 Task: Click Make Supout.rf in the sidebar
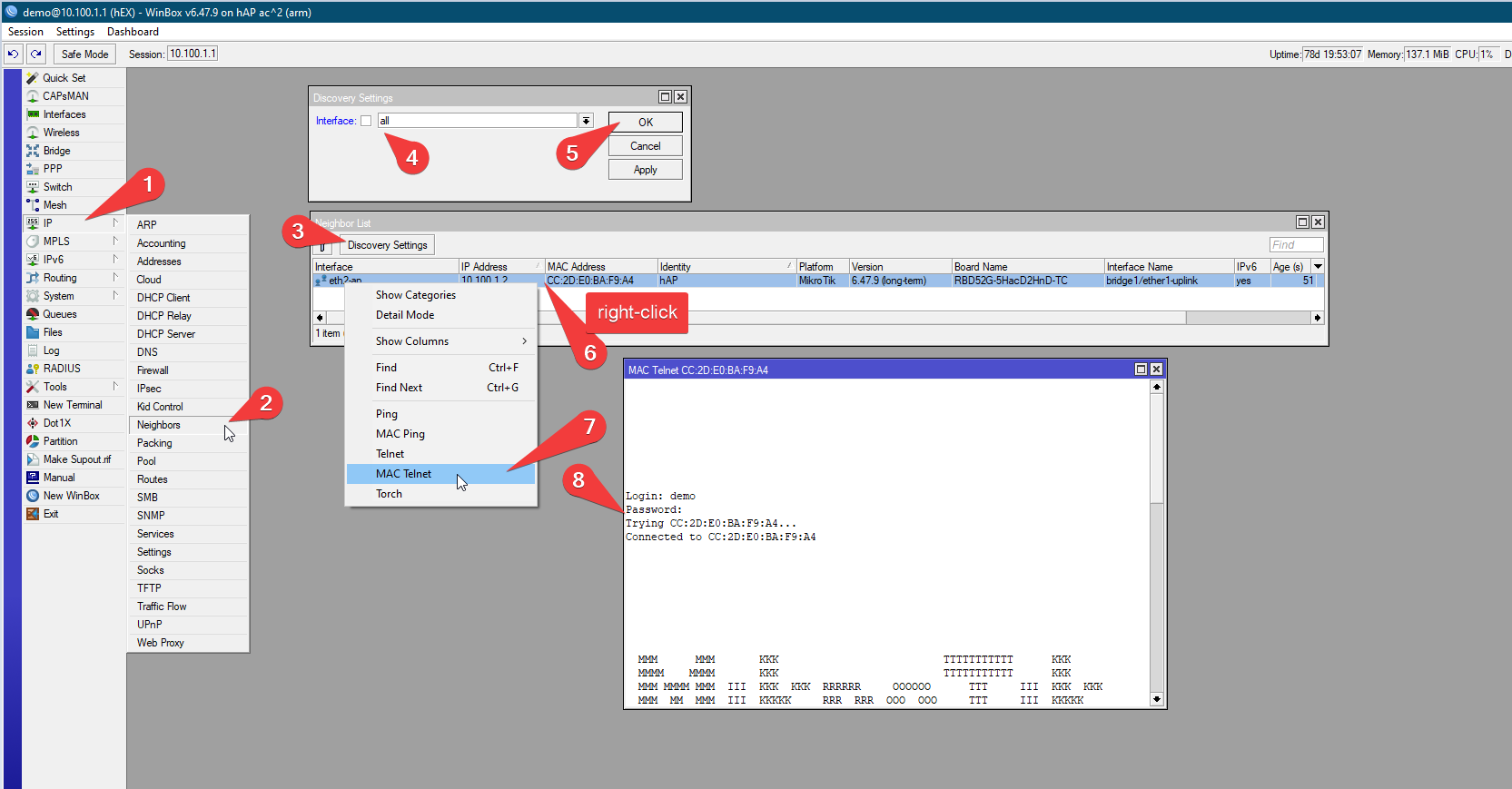(77, 459)
